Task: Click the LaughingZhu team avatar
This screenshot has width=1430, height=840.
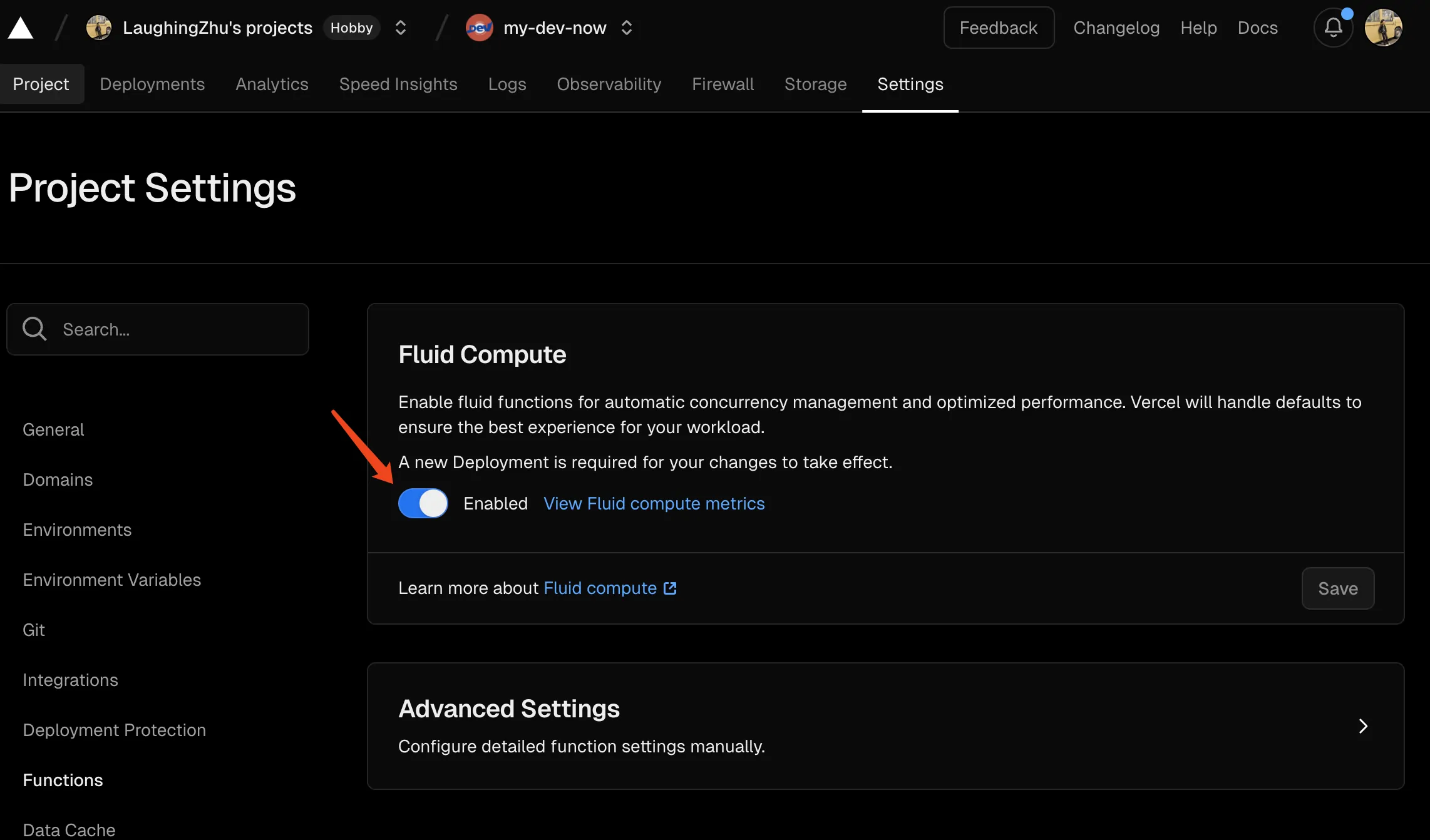Action: (x=99, y=28)
